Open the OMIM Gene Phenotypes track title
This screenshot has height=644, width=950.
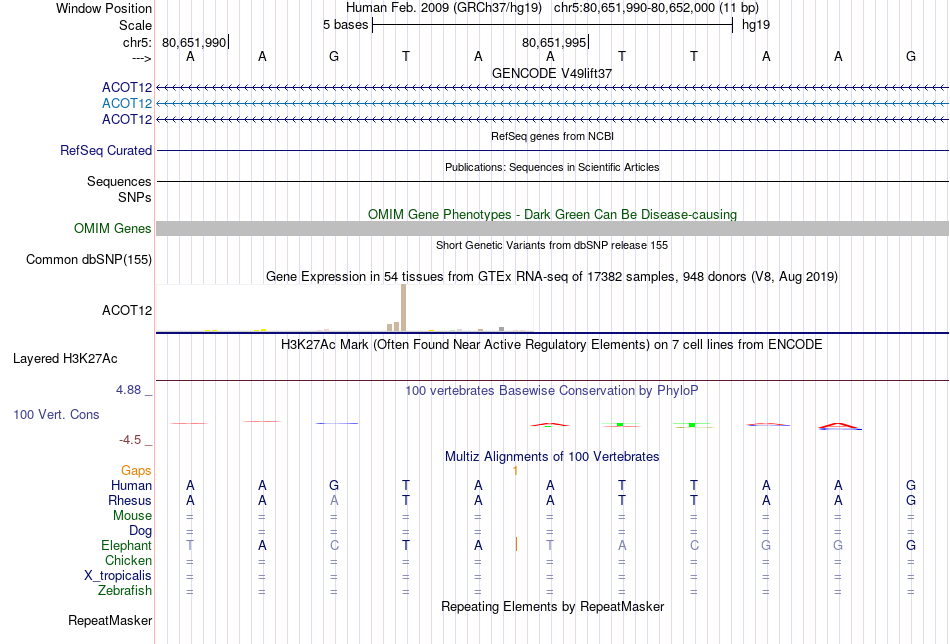pos(552,214)
